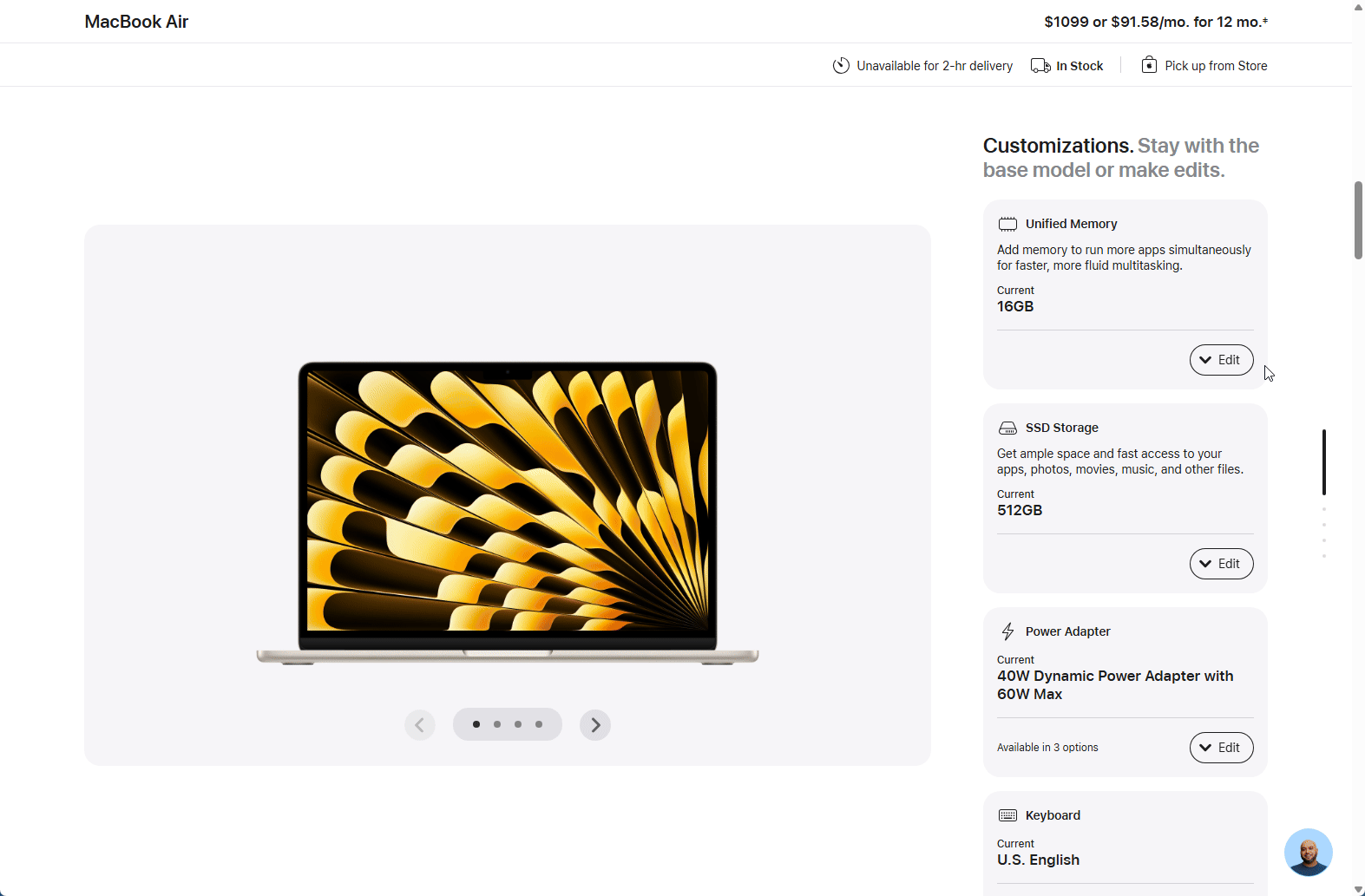The image size is (1365, 896).
Task: Show the previous MacBook gallery image
Action: click(420, 724)
